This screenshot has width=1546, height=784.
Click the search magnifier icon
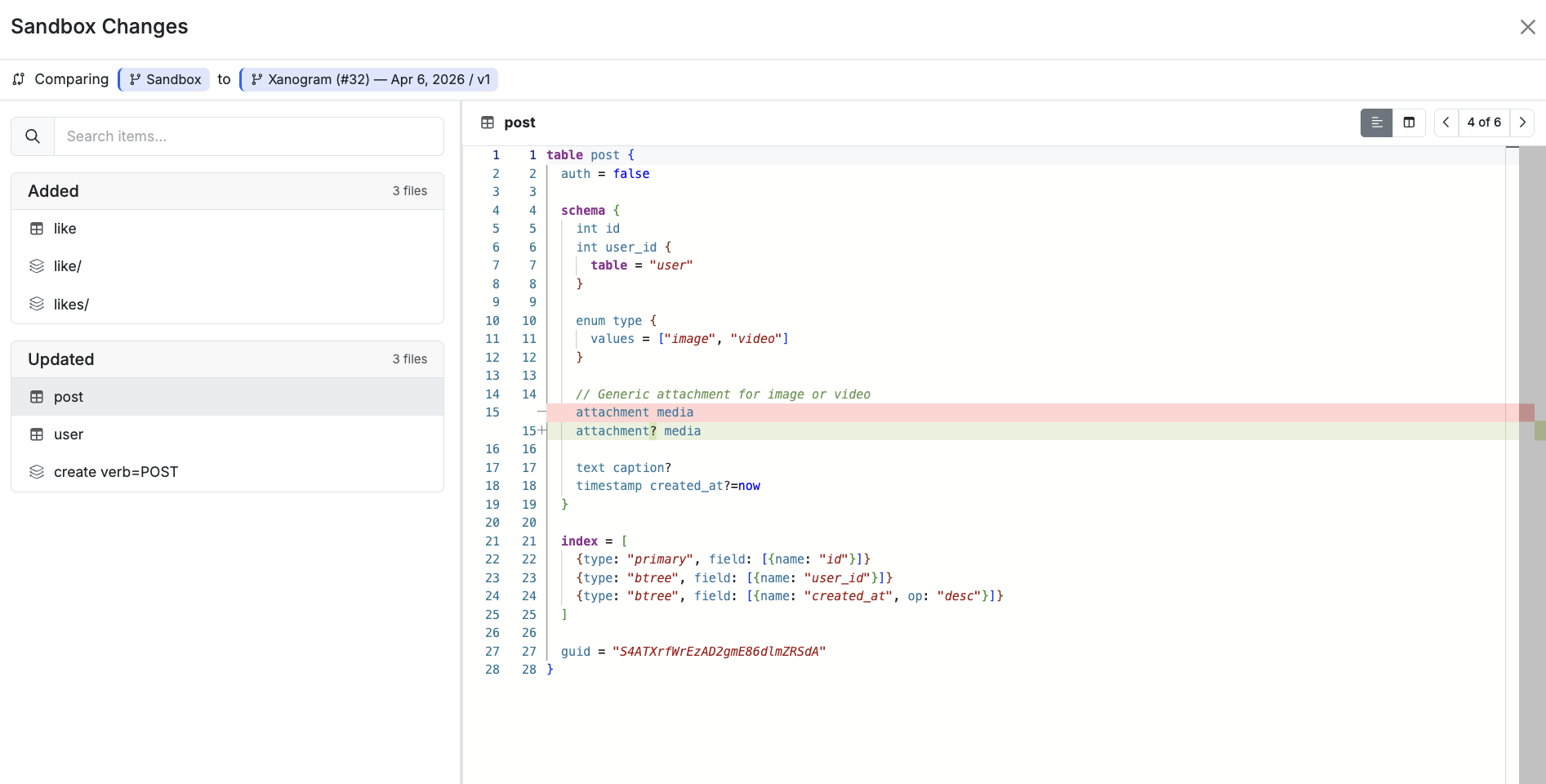pos(33,136)
